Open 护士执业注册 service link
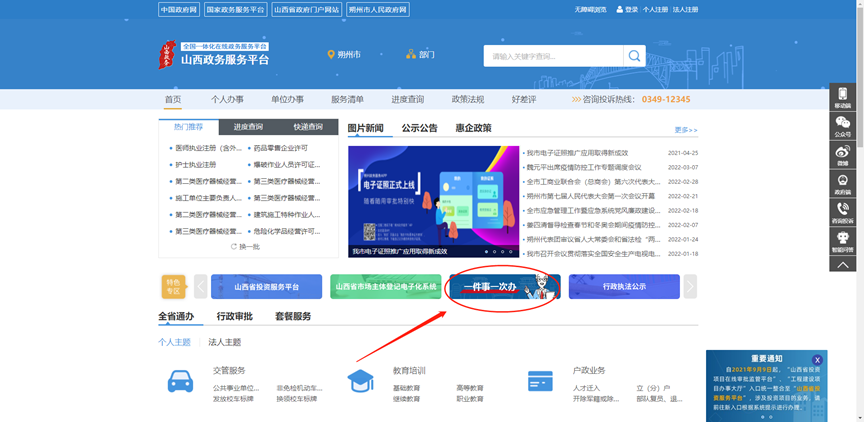This screenshot has height=422, width=864. click(x=196, y=165)
